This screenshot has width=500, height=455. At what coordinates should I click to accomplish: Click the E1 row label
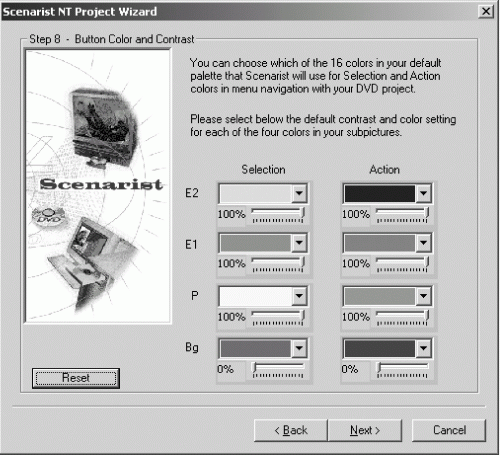(x=191, y=245)
